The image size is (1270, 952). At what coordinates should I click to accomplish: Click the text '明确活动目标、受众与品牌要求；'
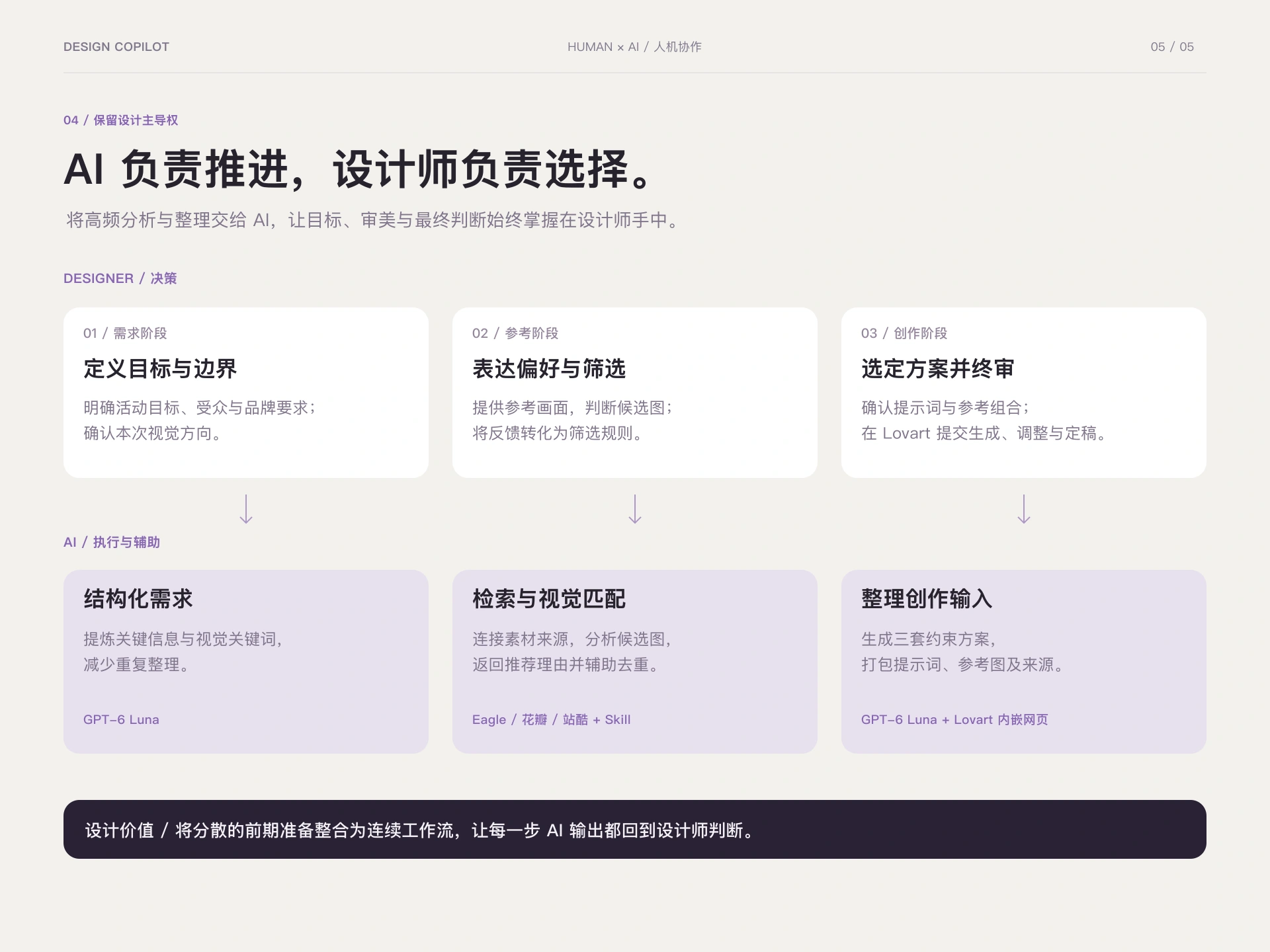point(200,408)
